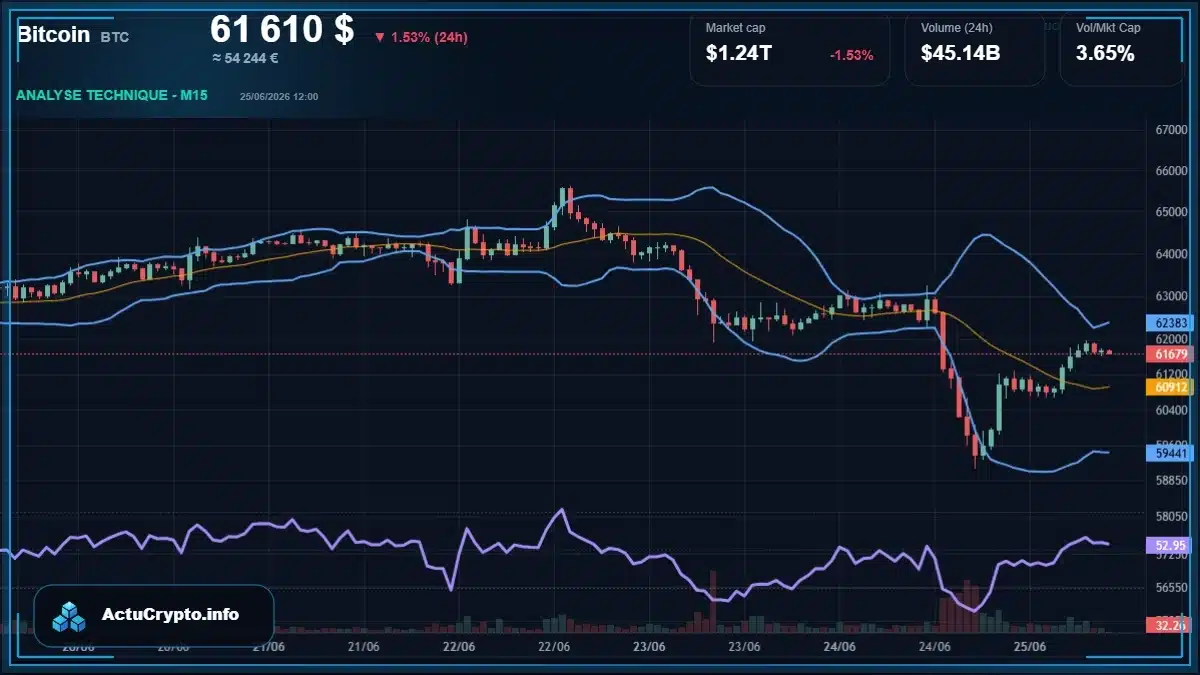The image size is (1200, 675).
Task: Click the Volume (24h) $45.14B value
Action: coord(960,54)
